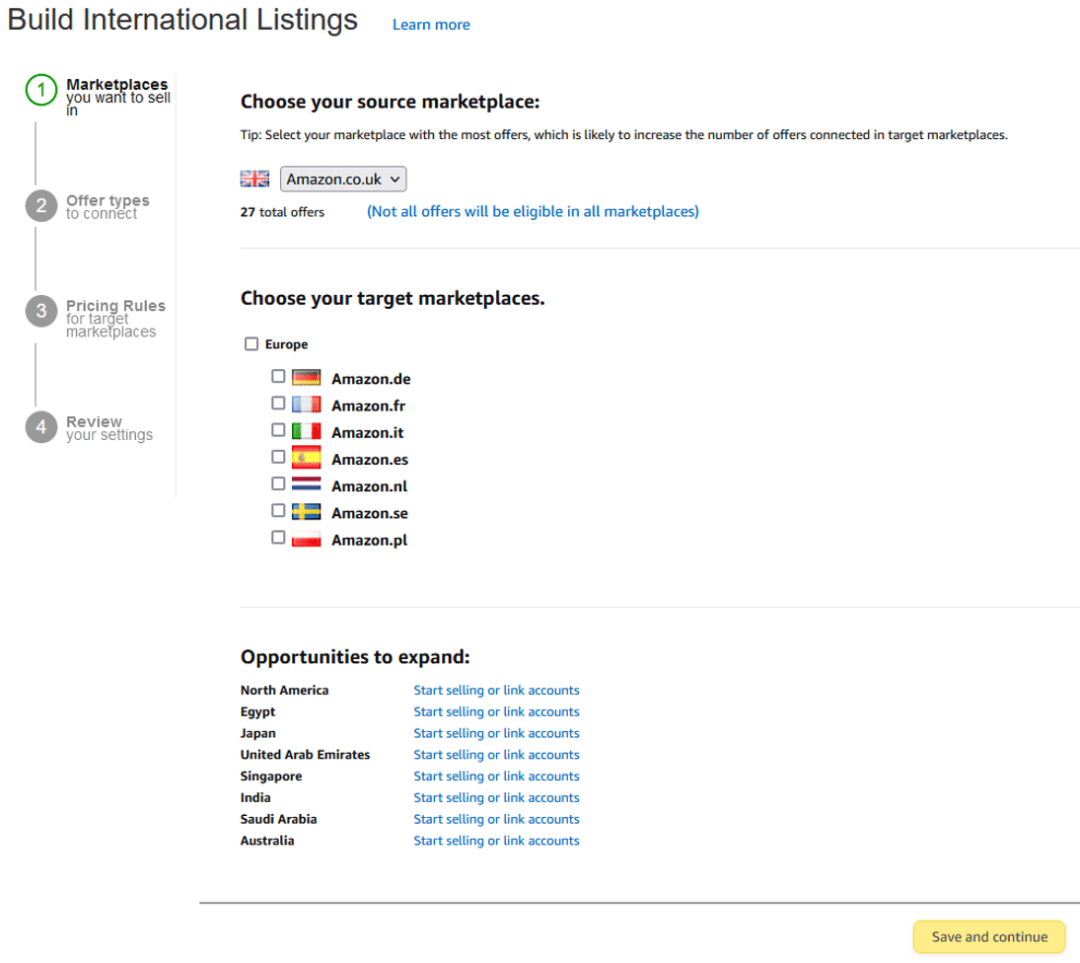
Task: Click the Italian flag next to Amazon.it
Action: [x=306, y=432]
